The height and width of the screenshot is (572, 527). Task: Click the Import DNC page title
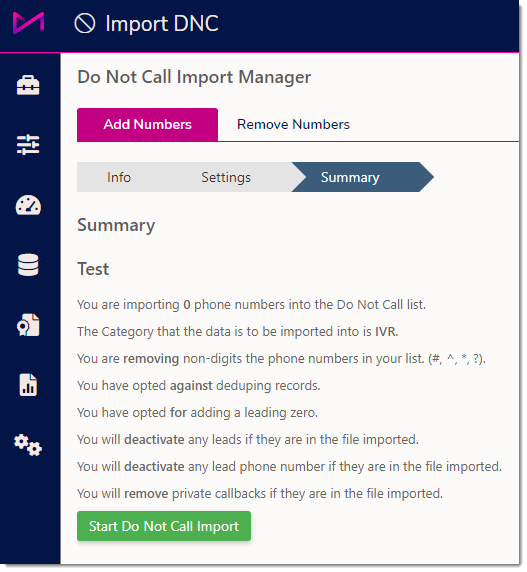(x=162, y=24)
